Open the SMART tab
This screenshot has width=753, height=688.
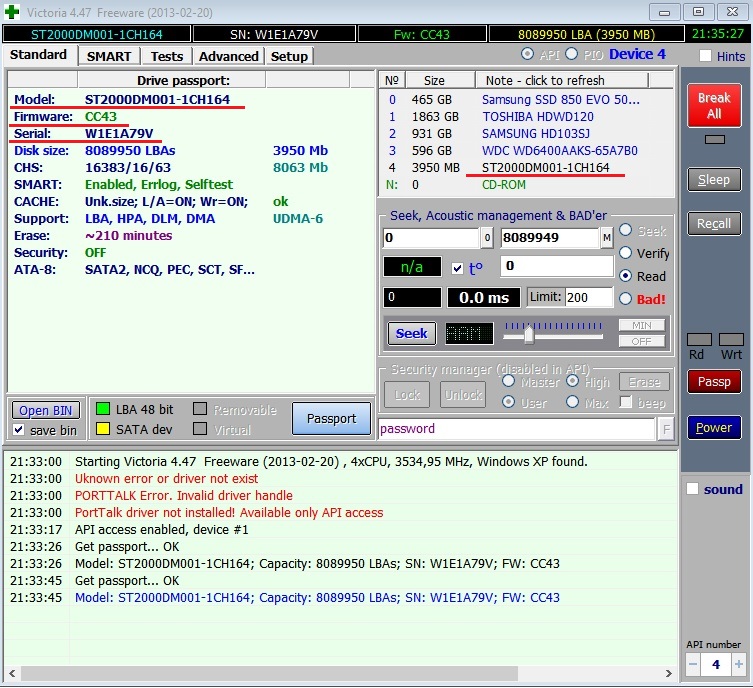tap(109, 56)
